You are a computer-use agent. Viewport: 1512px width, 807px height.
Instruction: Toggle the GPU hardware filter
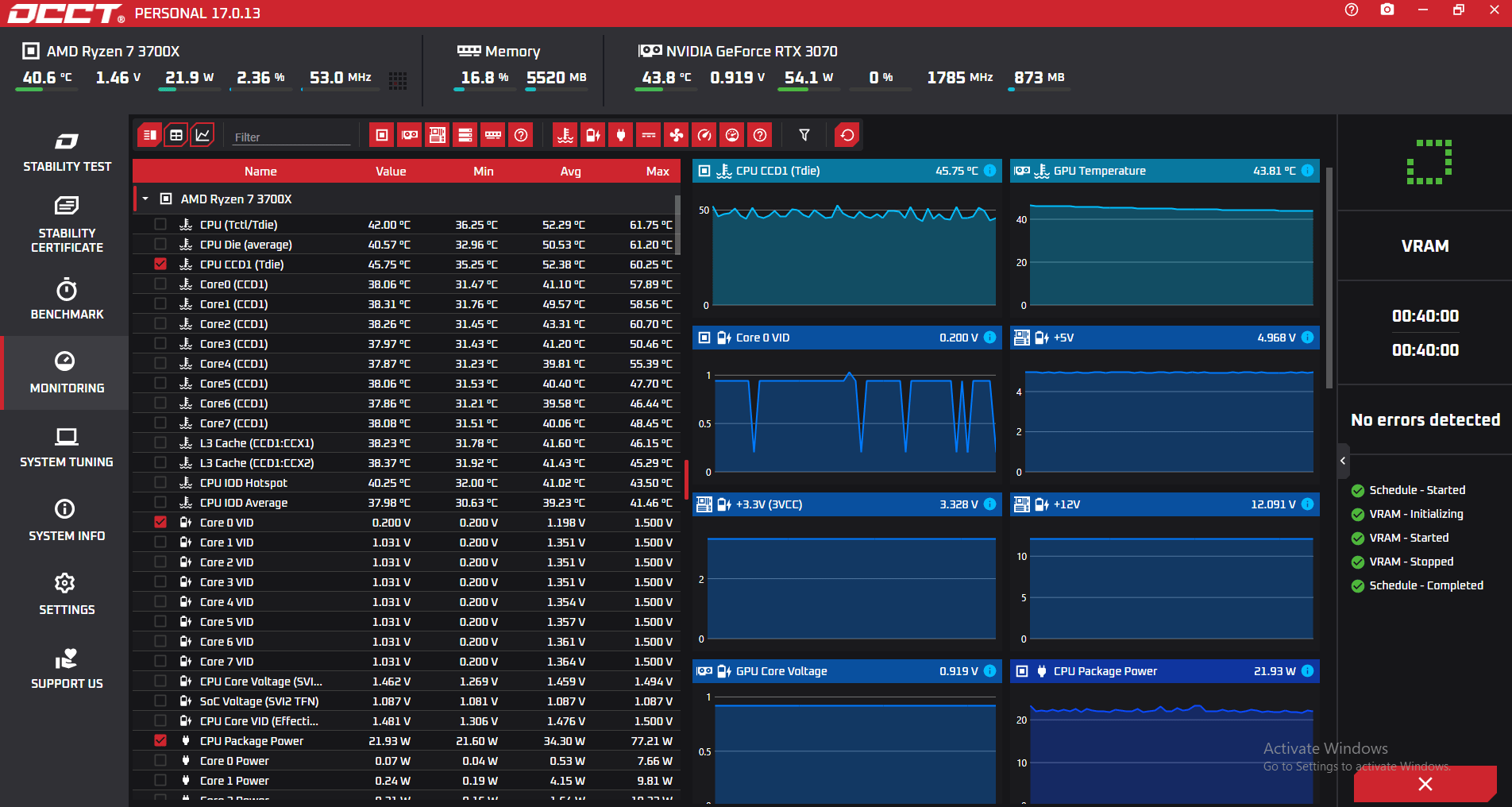click(x=410, y=135)
